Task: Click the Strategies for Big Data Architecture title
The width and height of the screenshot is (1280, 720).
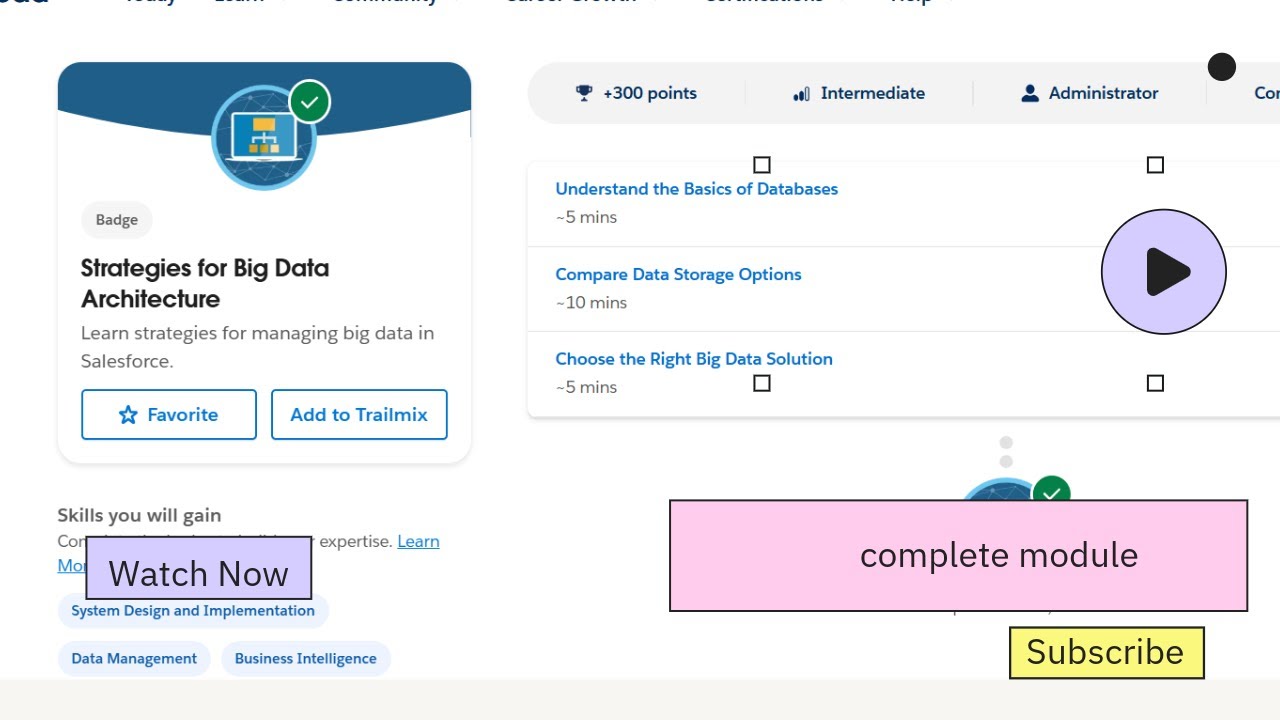Action: coord(205,283)
